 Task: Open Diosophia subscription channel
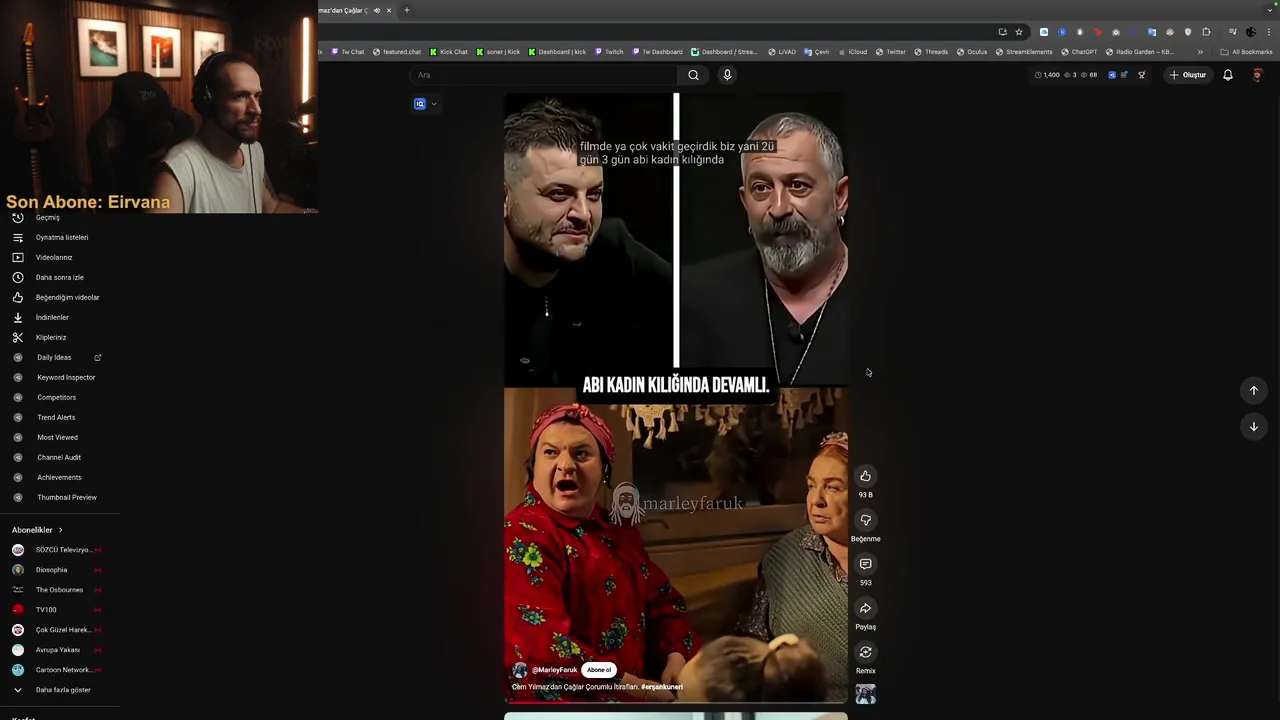tap(51, 570)
